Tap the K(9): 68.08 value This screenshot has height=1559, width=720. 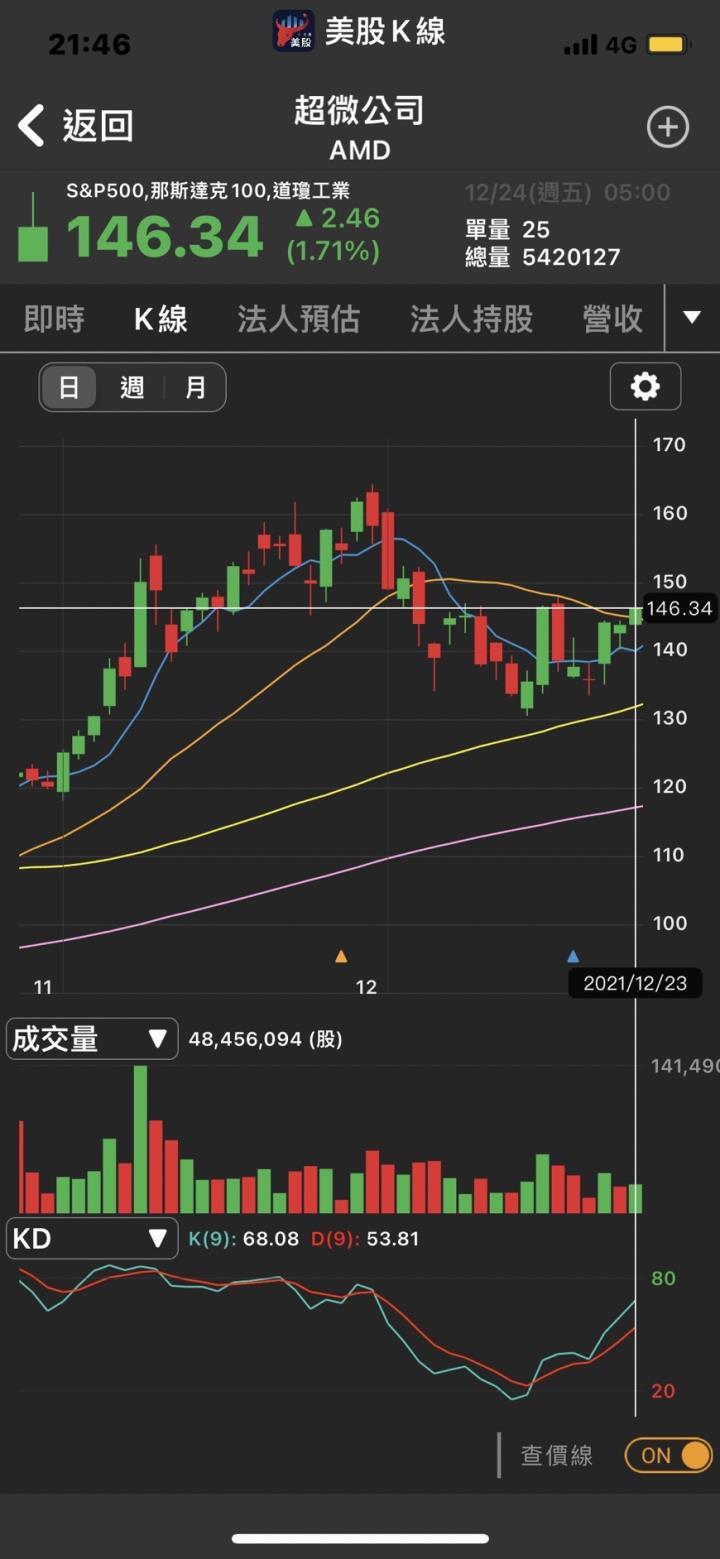(244, 1239)
